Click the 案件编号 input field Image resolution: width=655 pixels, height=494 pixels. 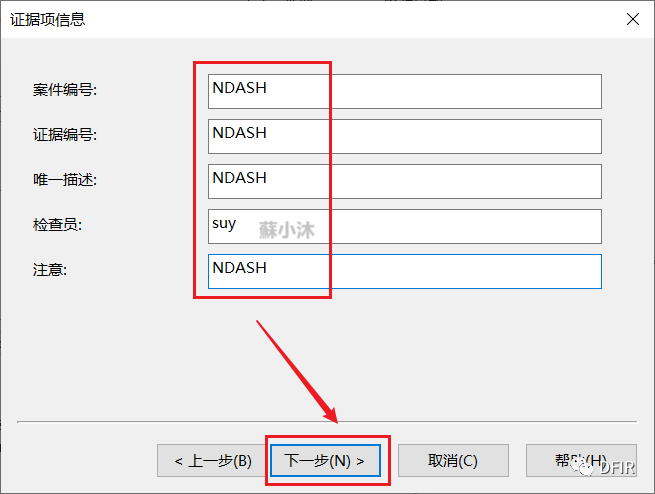click(x=404, y=91)
